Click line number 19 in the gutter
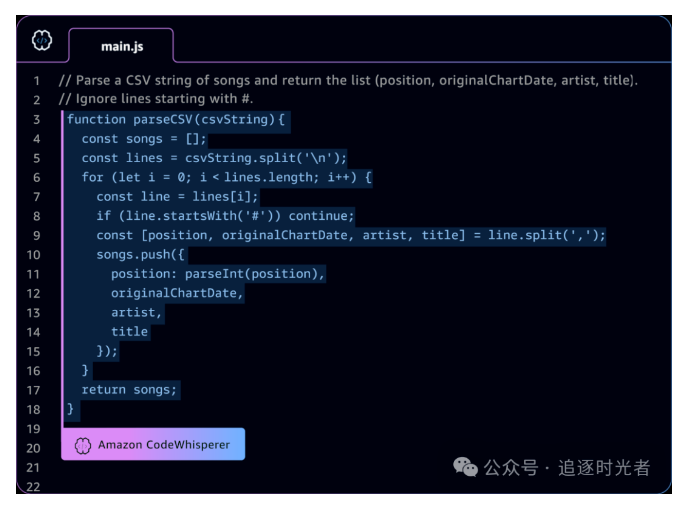 coord(35,428)
